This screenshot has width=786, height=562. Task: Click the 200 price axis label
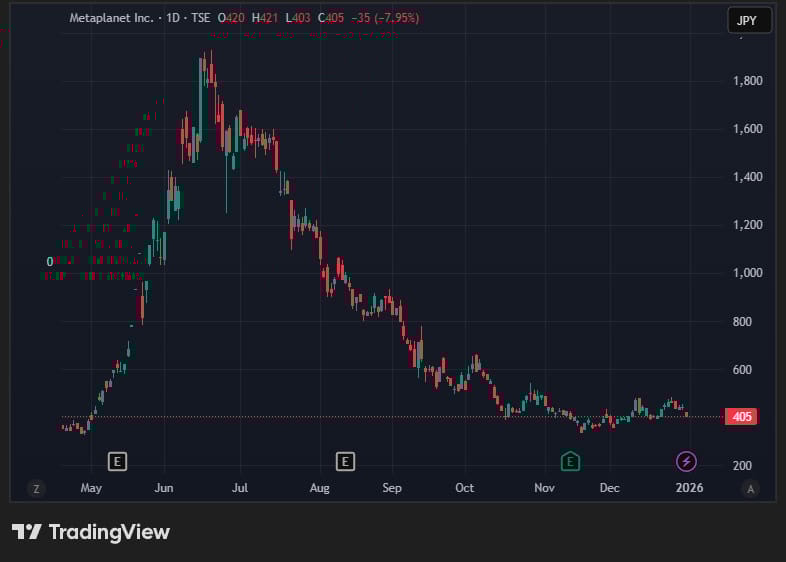[x=742, y=465]
